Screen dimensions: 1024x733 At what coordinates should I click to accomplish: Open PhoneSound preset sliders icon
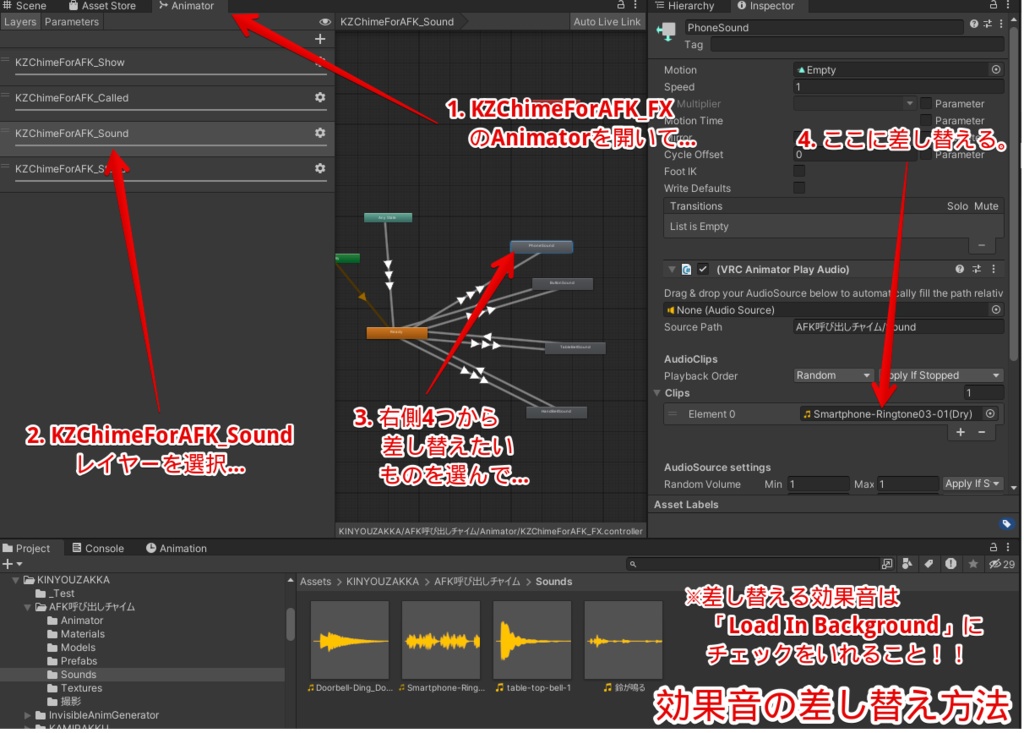[987, 24]
